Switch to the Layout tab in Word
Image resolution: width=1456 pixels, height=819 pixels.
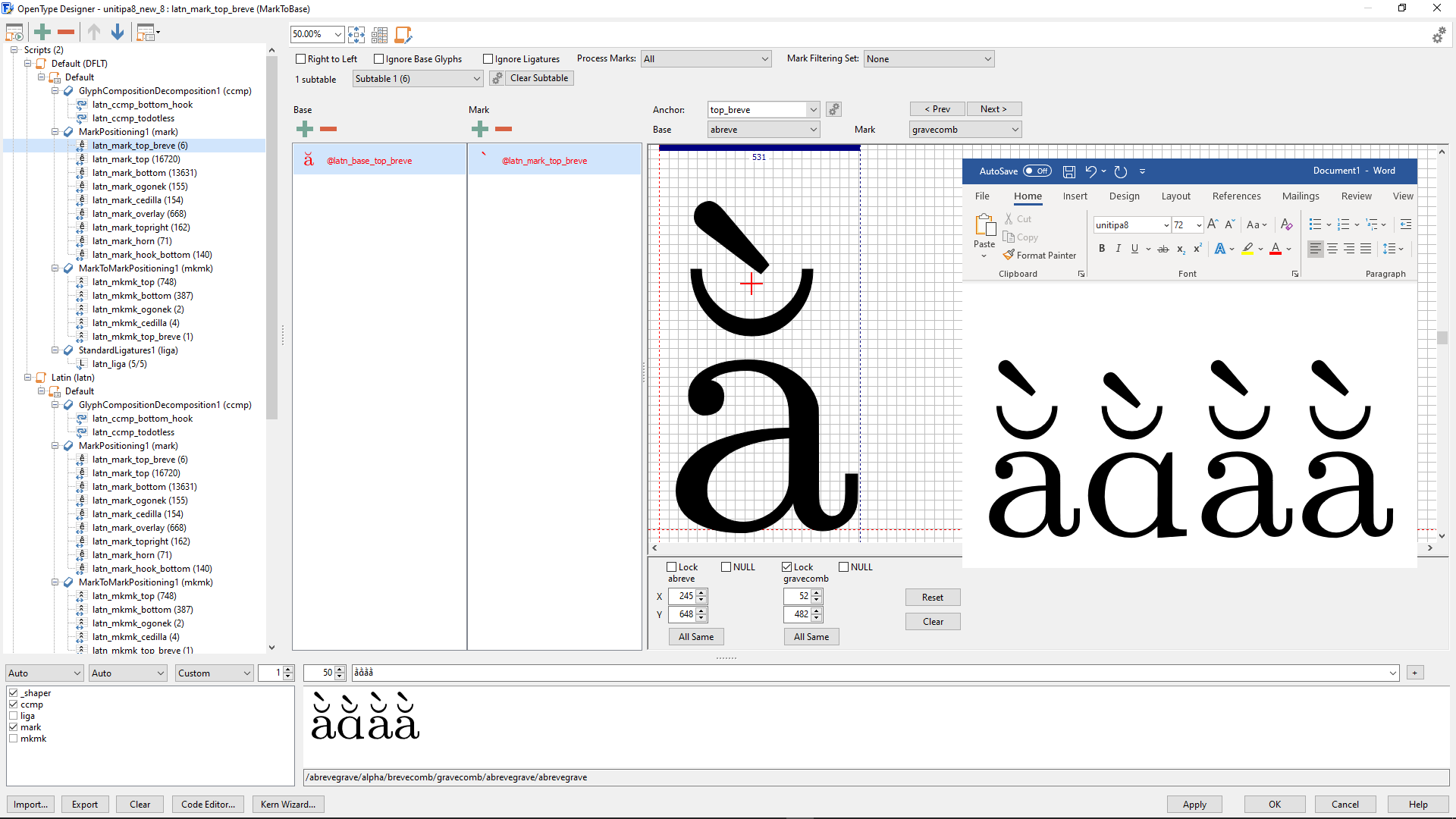coord(1175,196)
